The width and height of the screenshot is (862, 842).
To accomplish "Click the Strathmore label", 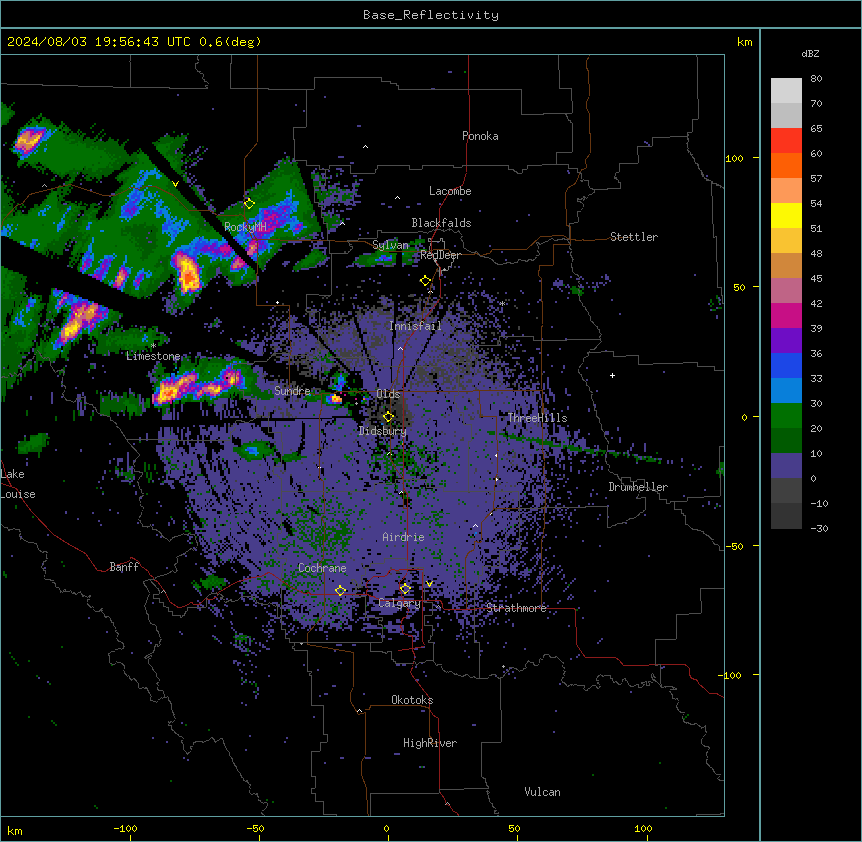I will click(516, 608).
